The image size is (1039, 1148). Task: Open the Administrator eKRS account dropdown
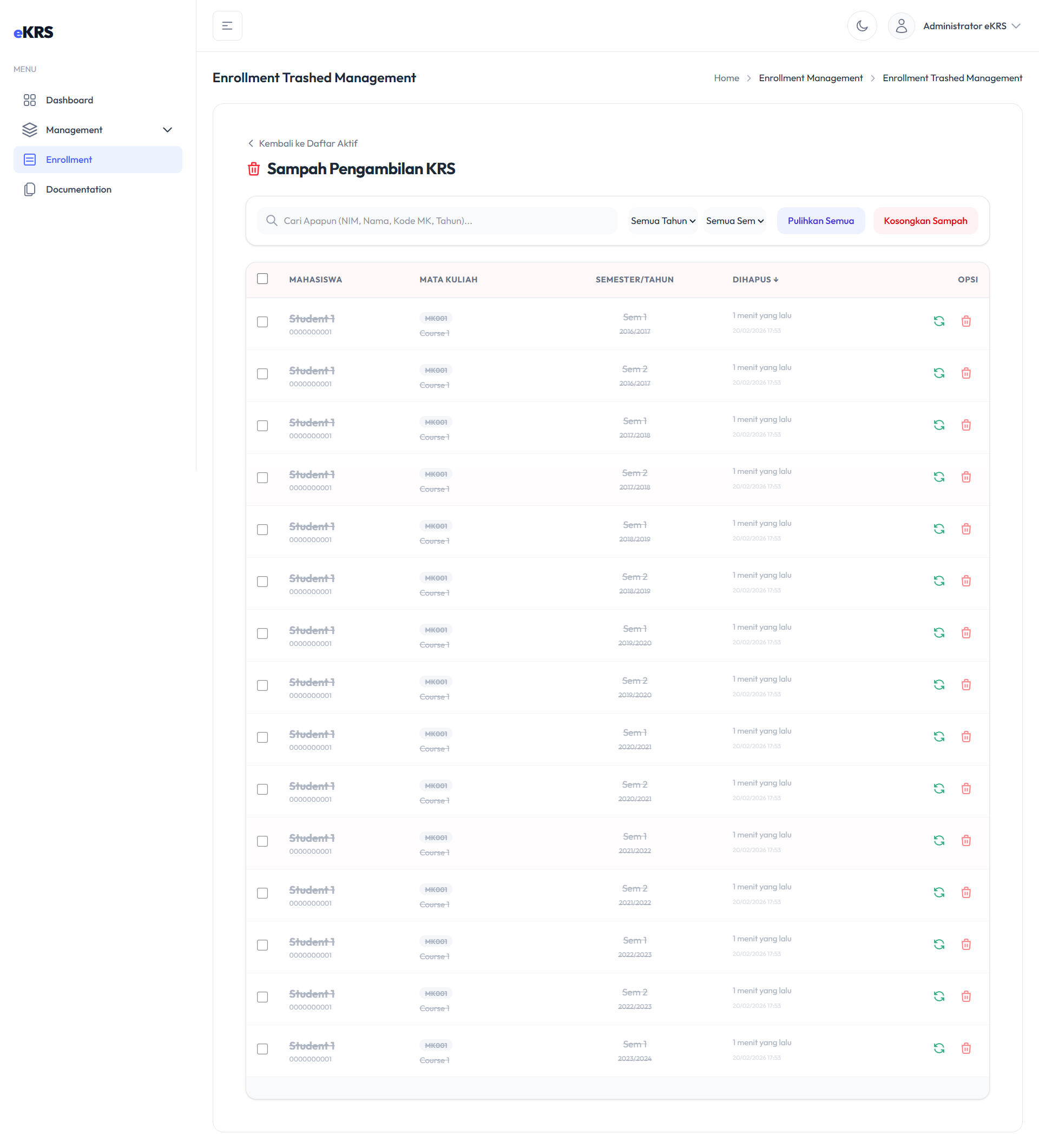[971, 26]
